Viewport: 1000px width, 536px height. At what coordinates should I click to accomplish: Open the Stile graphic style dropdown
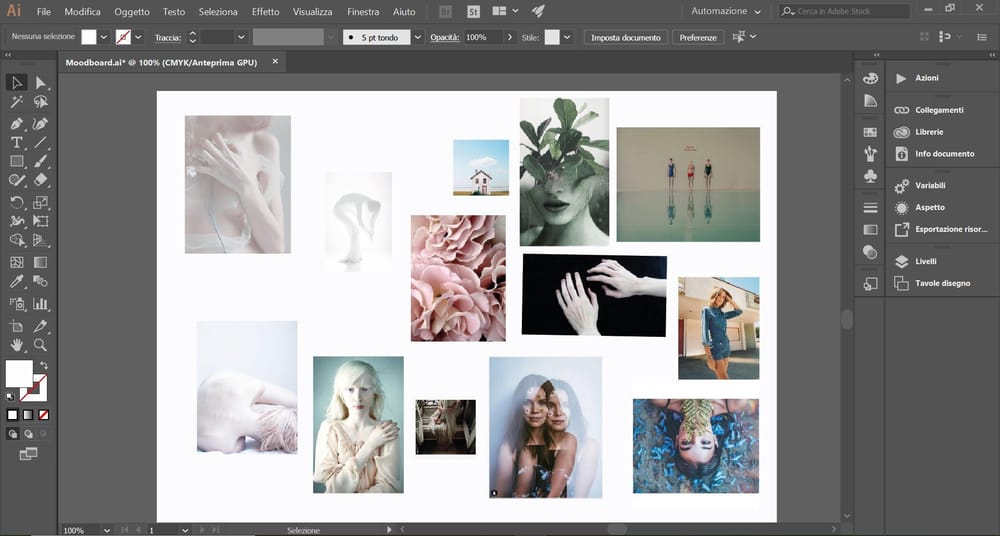567,37
